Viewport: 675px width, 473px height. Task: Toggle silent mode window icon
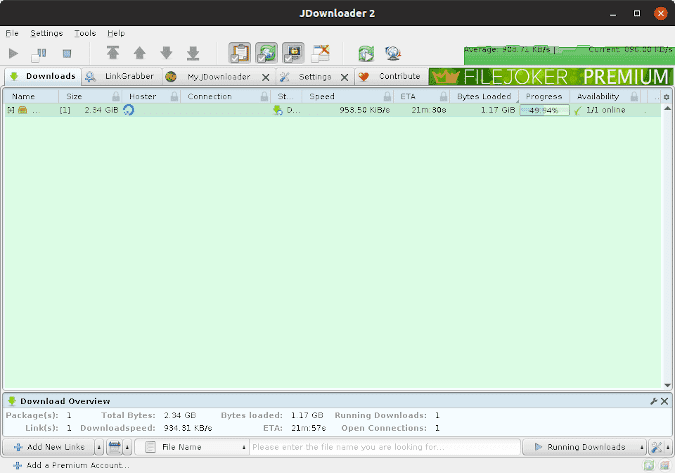(x=320, y=53)
